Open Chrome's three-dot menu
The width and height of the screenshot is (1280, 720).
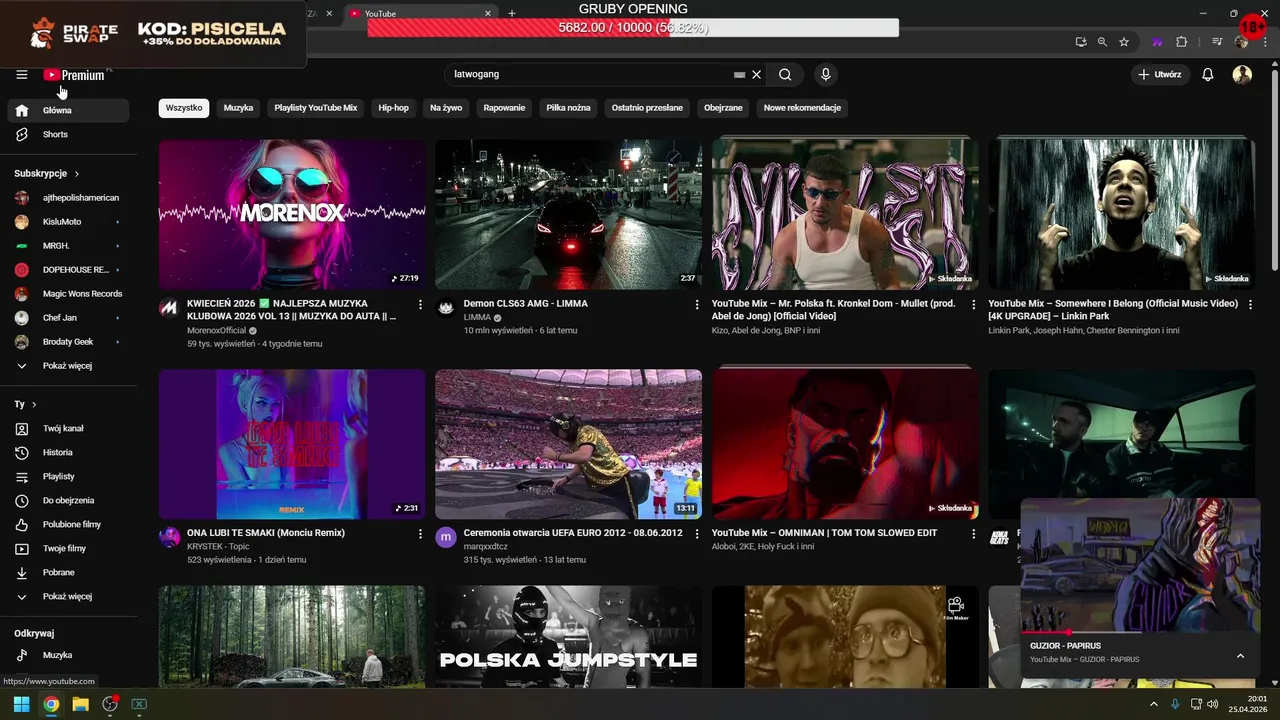[x=1265, y=42]
